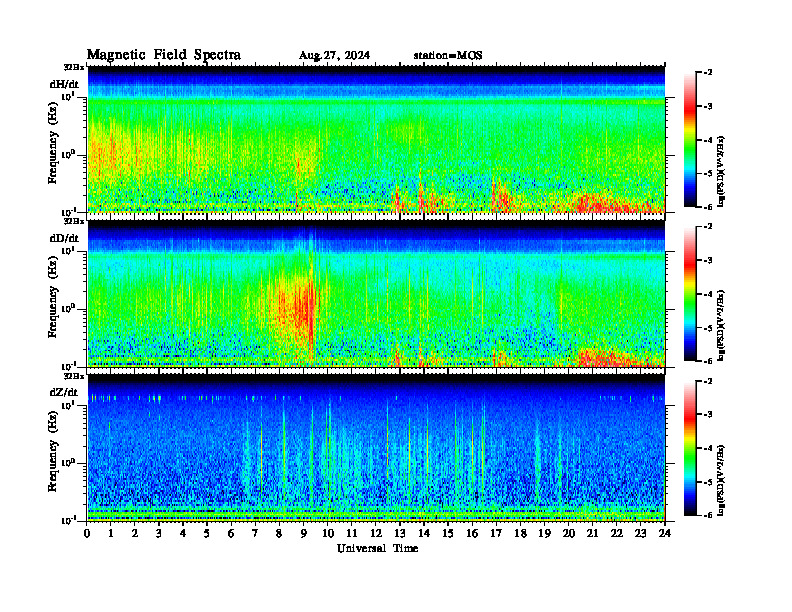792x612 pixels.
Task: Click hour "6" on Universal Time axis
Action: coord(232,533)
